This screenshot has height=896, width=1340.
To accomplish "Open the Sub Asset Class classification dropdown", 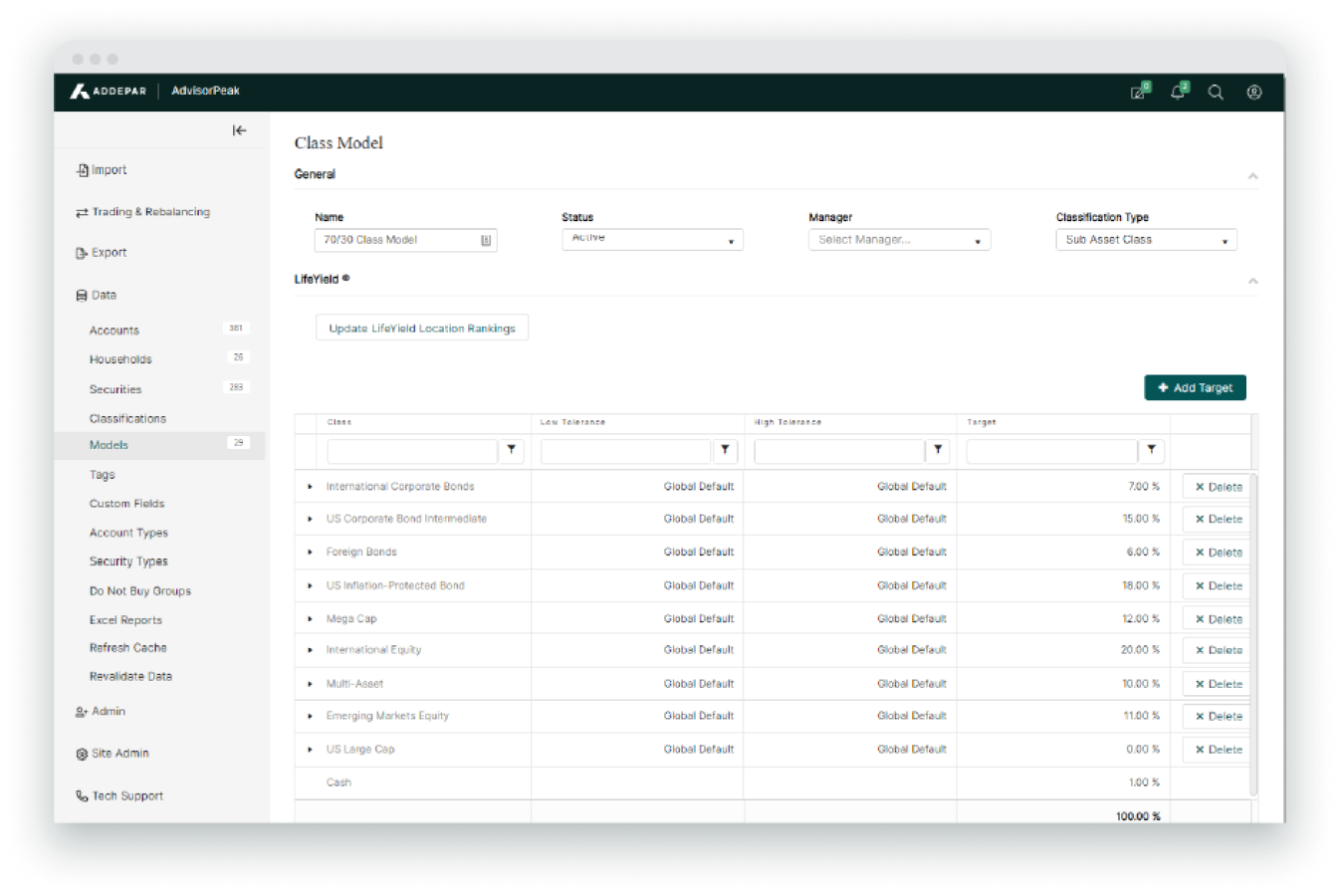I will pyautogui.click(x=1145, y=239).
